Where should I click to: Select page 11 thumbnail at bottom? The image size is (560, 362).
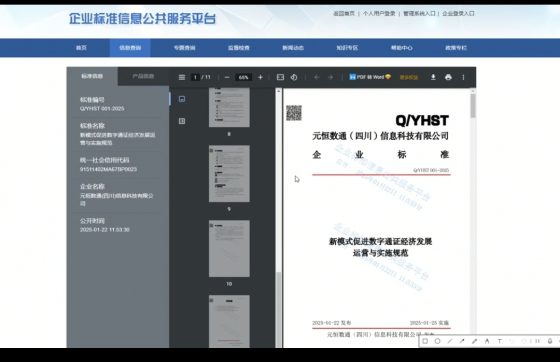[229, 321]
